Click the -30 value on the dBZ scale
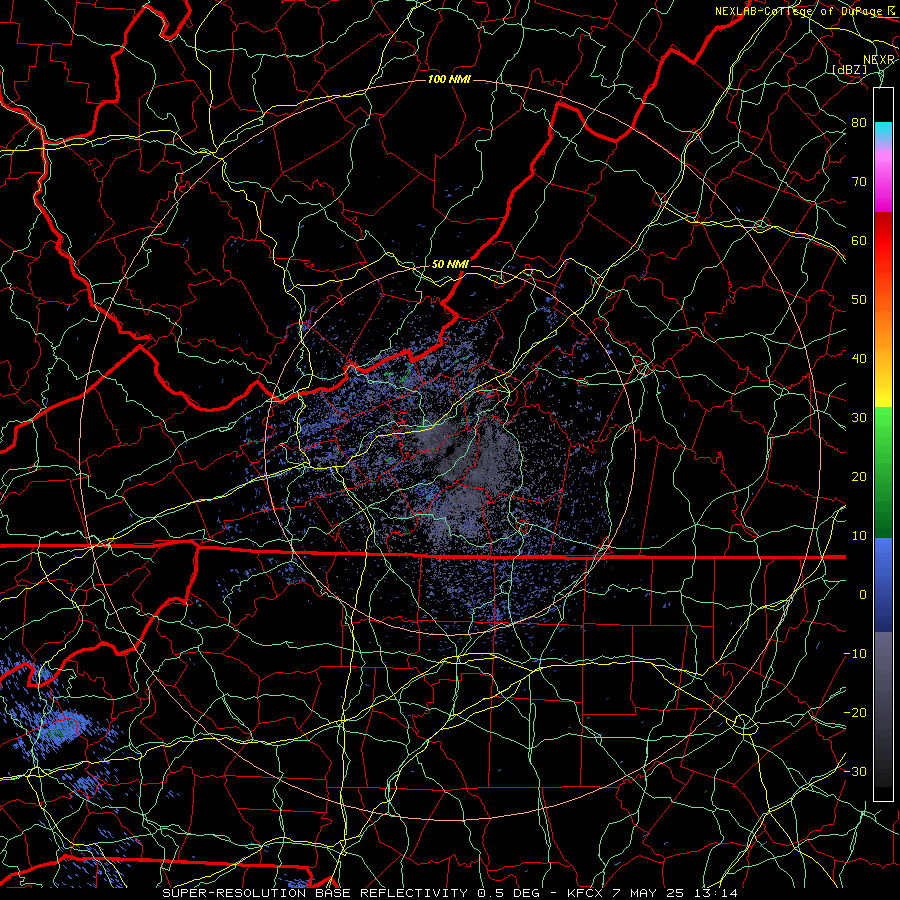Viewport: 900px width, 900px height. point(855,771)
